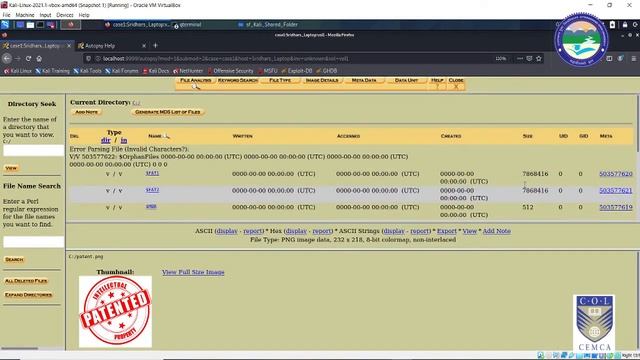
Task: Open browser home page icon
Action: pyautogui.click(x=39, y=58)
